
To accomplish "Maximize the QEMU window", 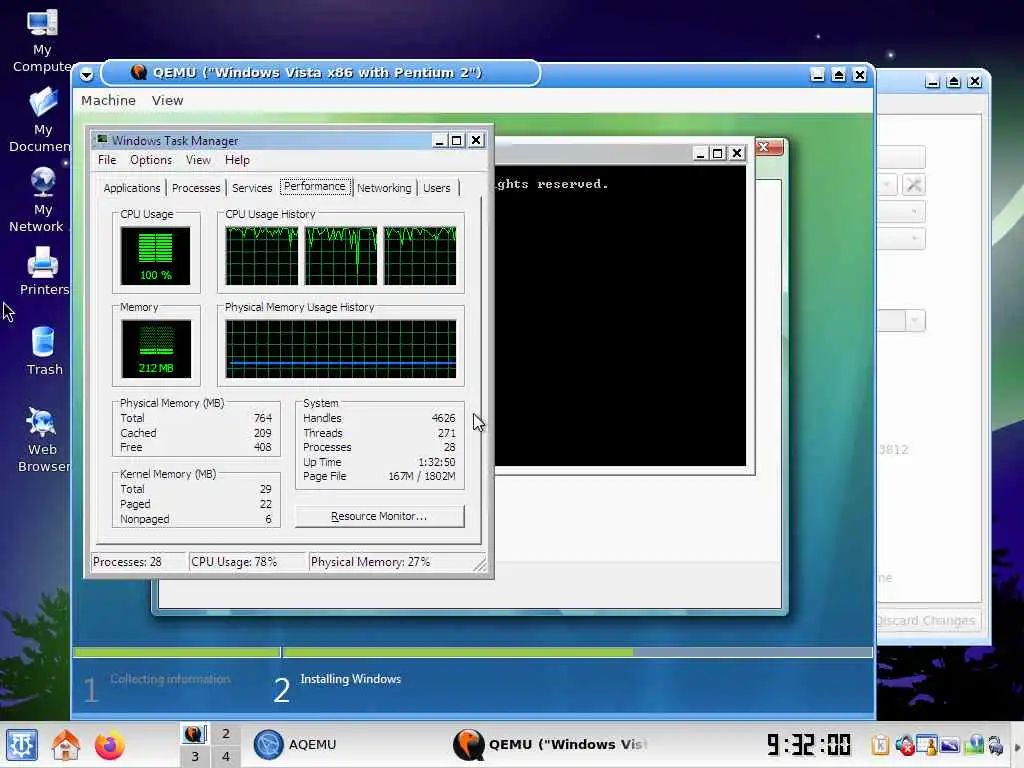I will [x=839, y=75].
